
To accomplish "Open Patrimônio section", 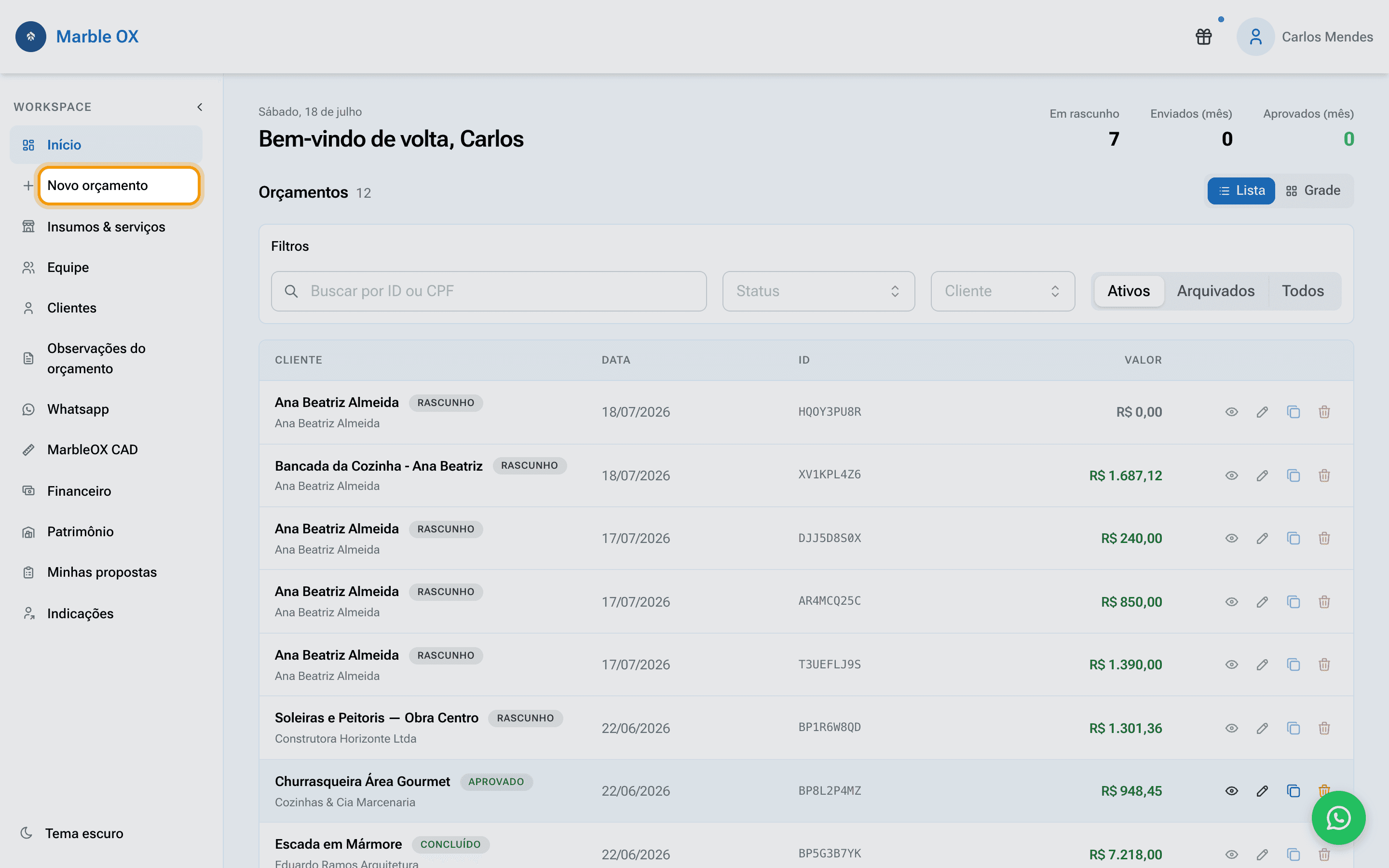I will click(x=106, y=531).
